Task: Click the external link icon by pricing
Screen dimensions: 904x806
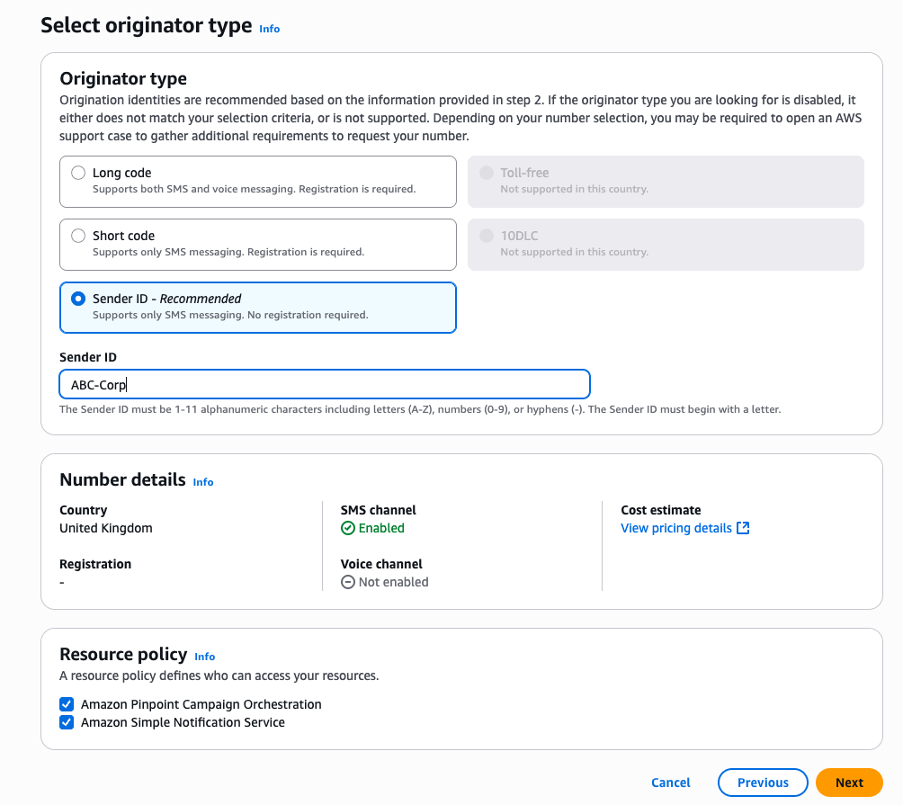Action: [743, 528]
